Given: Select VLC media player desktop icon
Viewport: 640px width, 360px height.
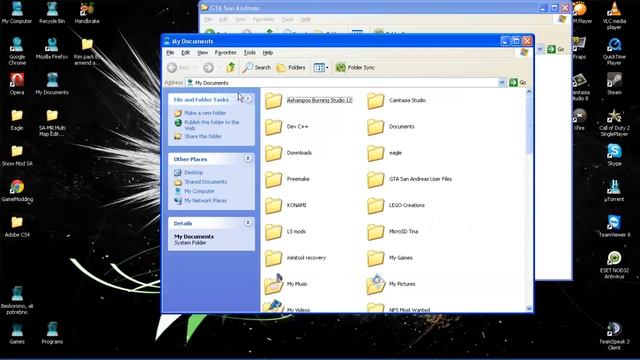Looking at the screenshot, I should 614,16.
